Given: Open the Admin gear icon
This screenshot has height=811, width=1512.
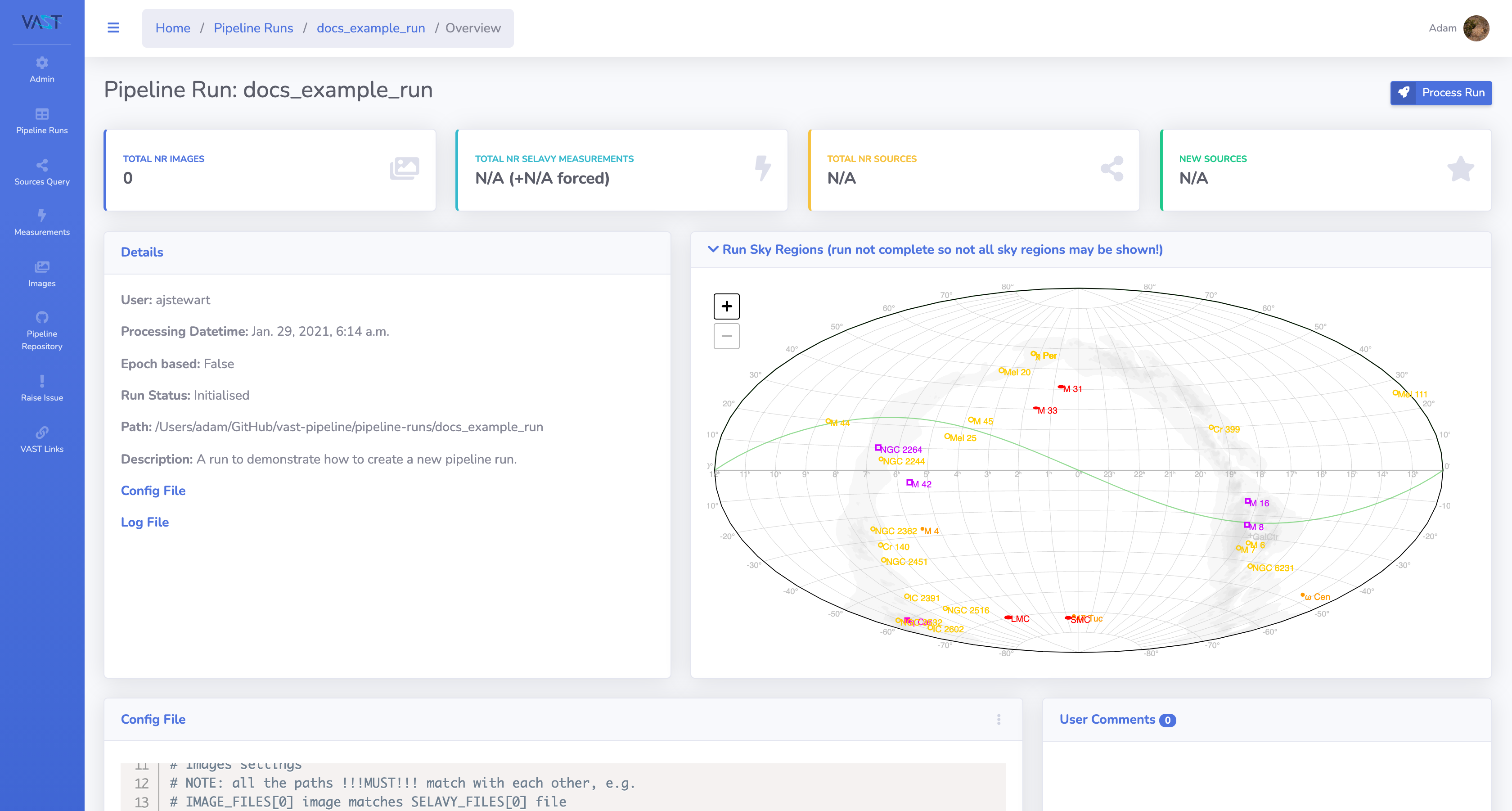Looking at the screenshot, I should coord(42,63).
